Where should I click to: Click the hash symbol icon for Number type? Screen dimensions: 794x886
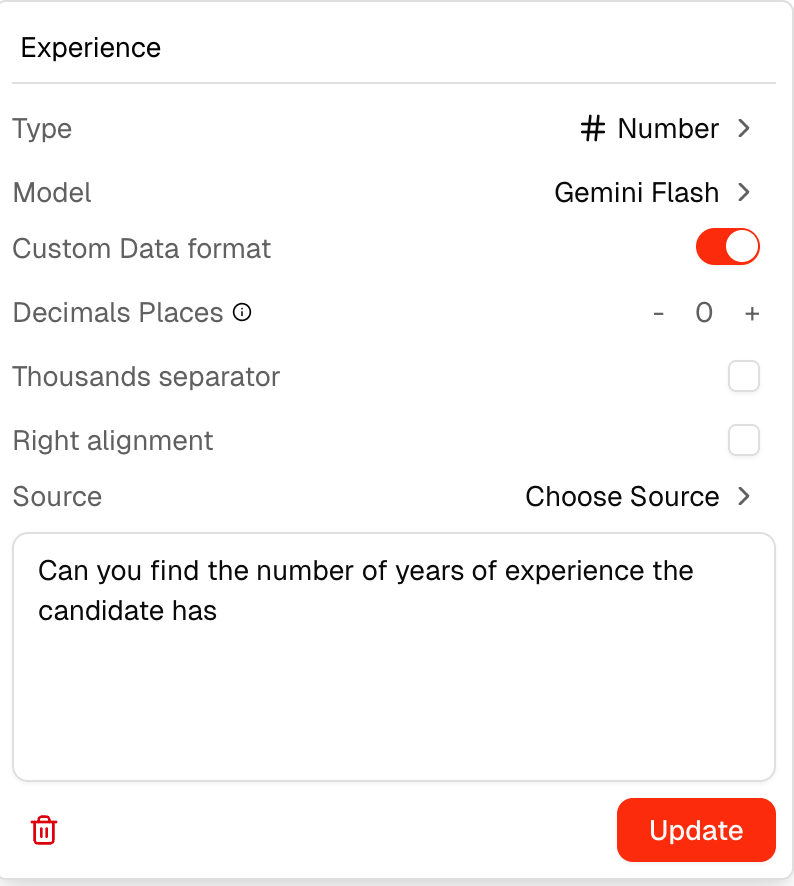tap(593, 129)
